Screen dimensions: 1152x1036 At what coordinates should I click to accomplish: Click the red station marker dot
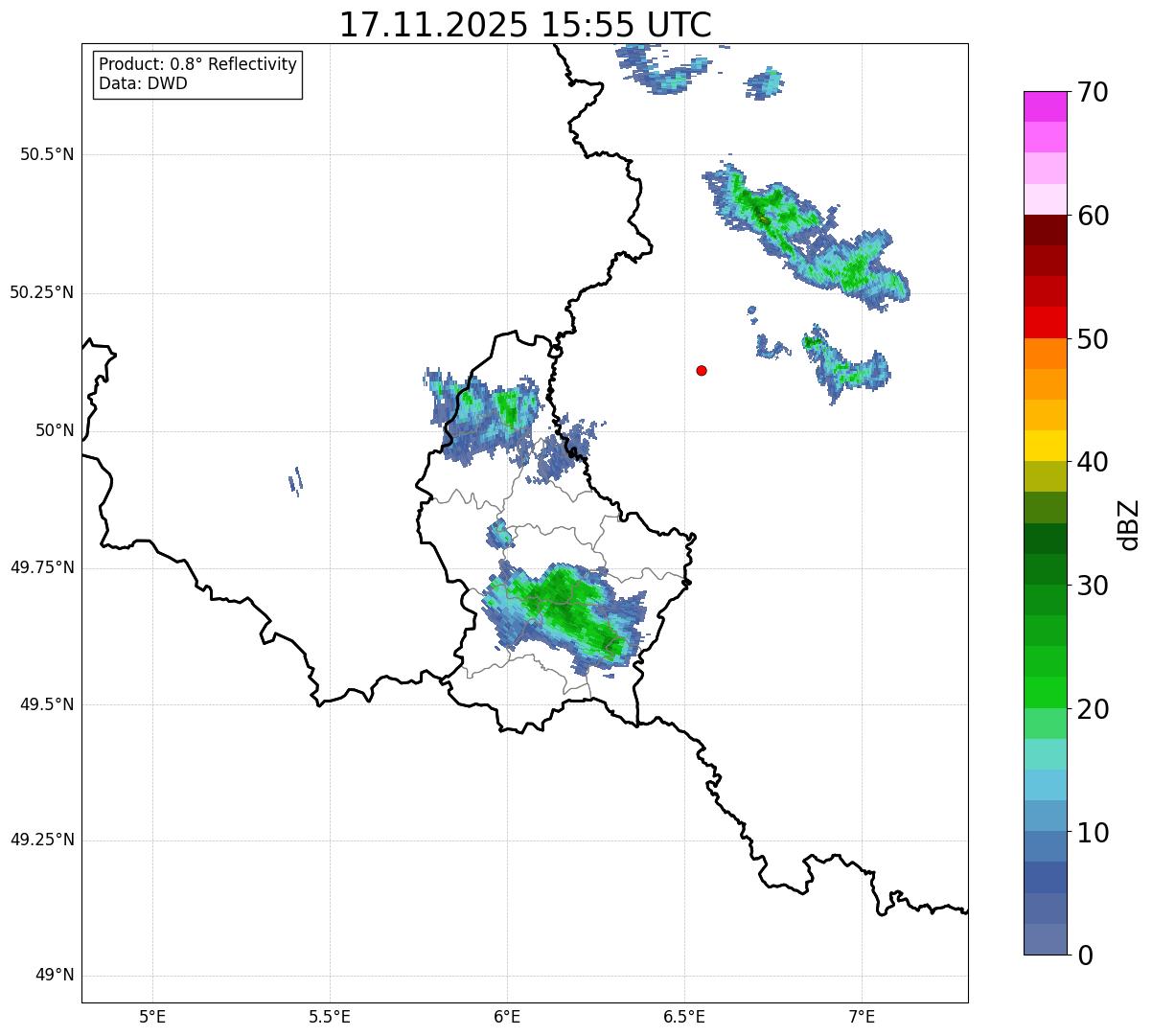(702, 370)
